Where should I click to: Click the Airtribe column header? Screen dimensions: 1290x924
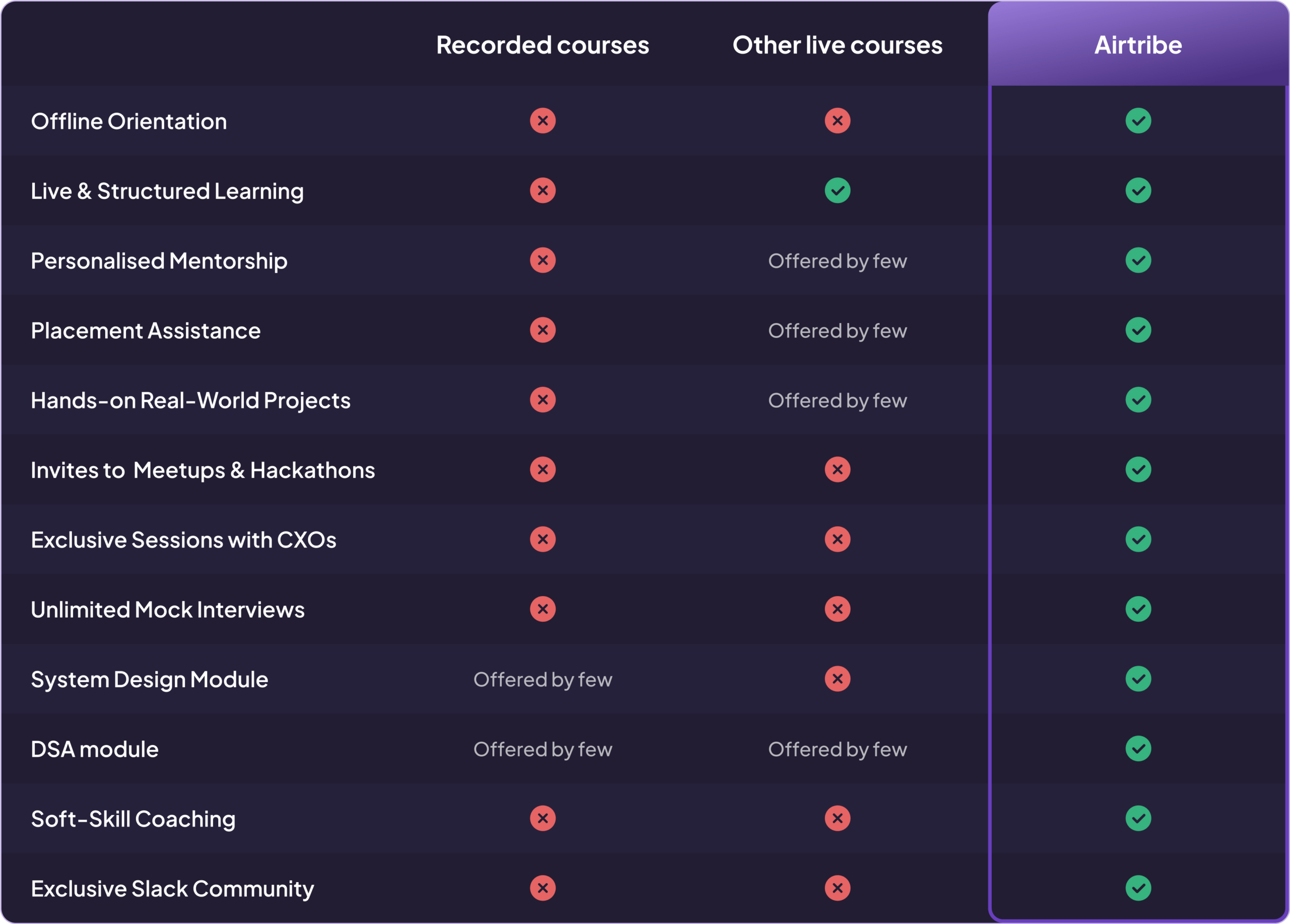pyautogui.click(x=1137, y=45)
